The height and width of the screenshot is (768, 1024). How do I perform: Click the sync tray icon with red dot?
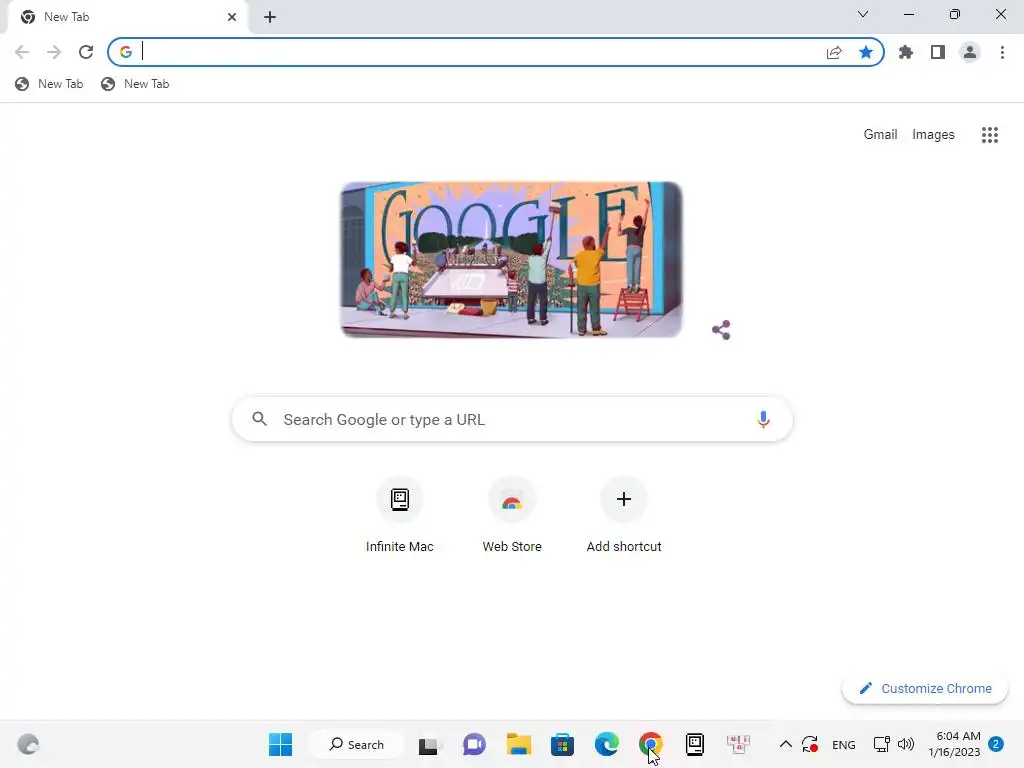pos(810,744)
